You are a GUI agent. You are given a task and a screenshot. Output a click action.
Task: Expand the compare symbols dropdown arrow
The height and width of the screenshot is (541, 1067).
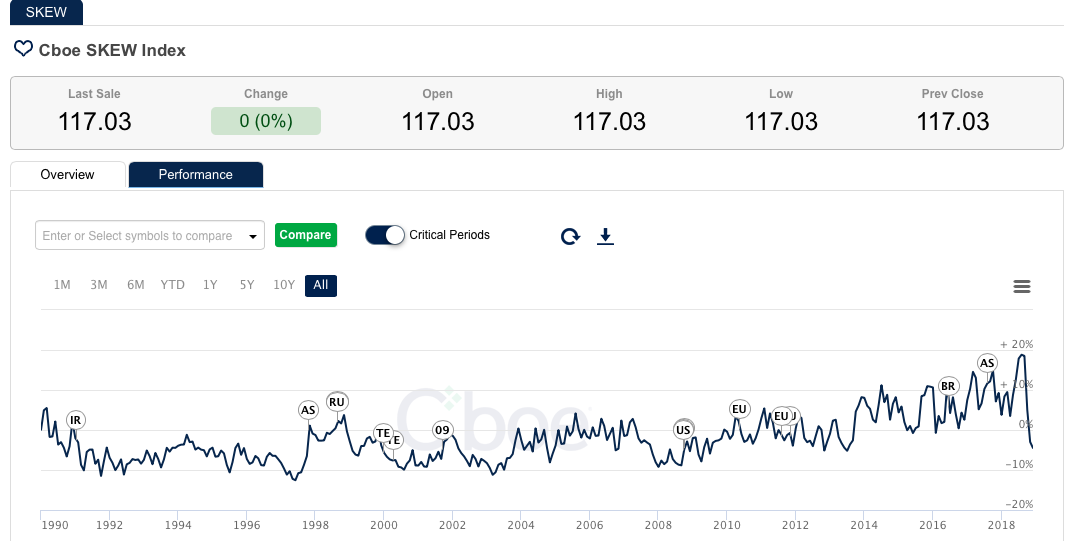[252, 237]
